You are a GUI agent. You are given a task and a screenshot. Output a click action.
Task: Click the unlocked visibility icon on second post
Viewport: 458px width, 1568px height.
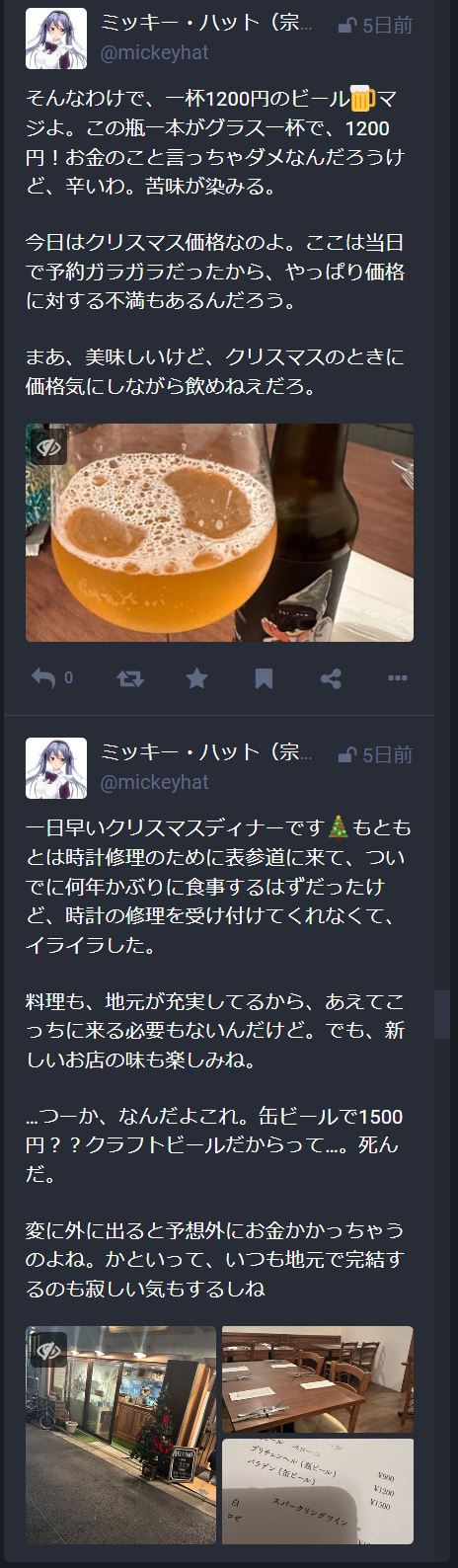346,755
